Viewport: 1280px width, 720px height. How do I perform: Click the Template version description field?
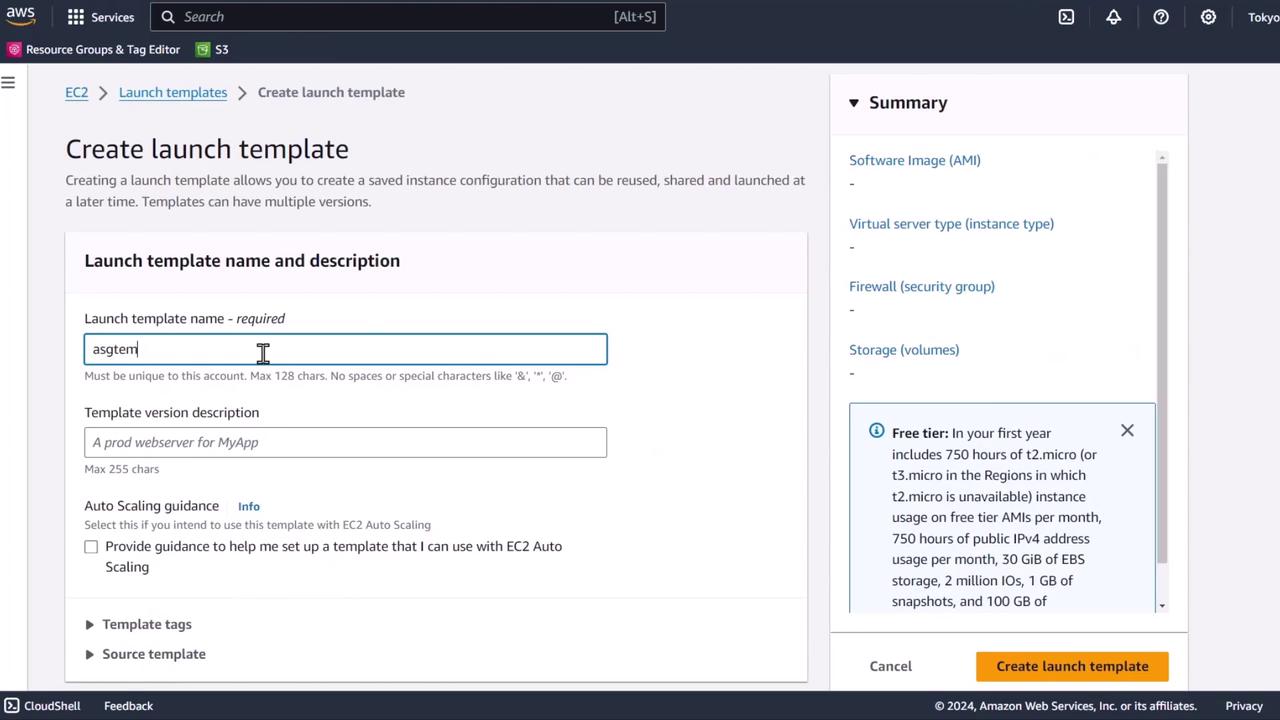point(345,442)
